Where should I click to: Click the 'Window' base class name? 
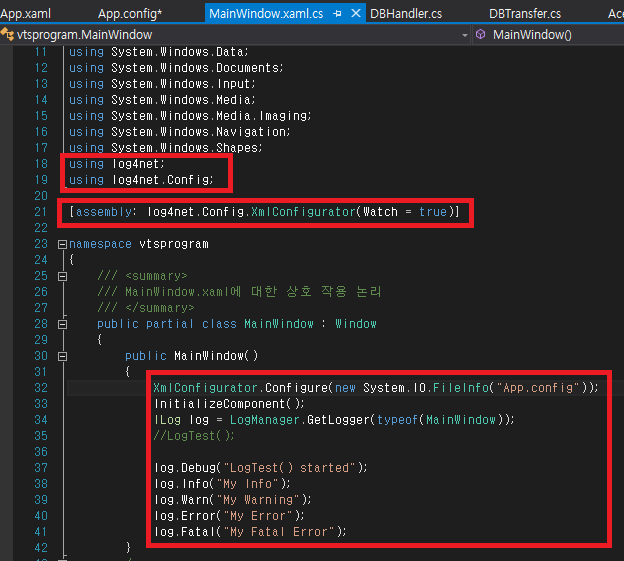[x=356, y=324]
